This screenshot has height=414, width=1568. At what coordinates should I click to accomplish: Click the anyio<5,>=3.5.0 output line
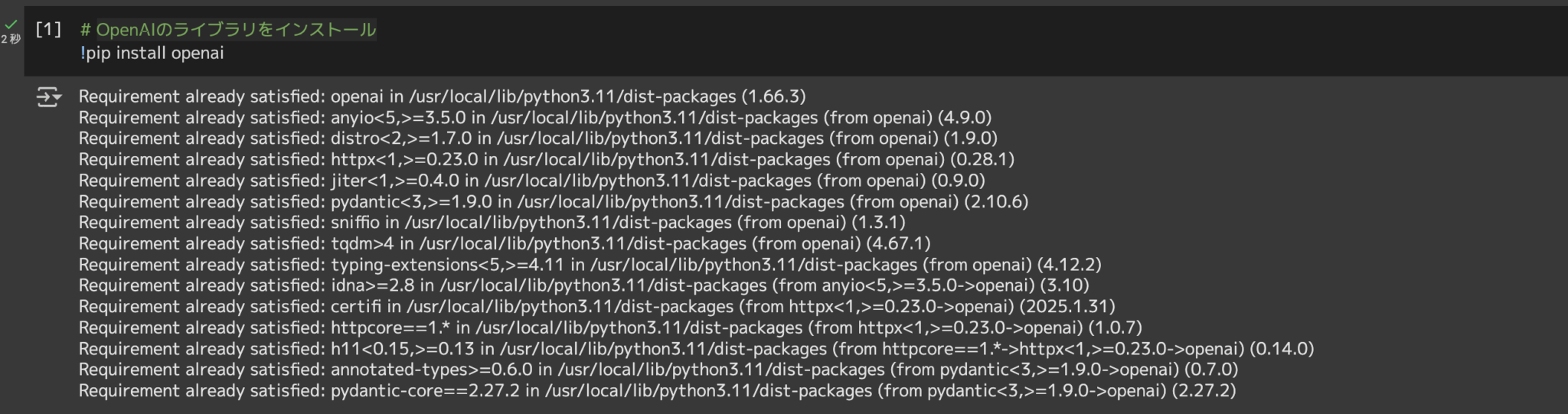pyautogui.click(x=534, y=118)
